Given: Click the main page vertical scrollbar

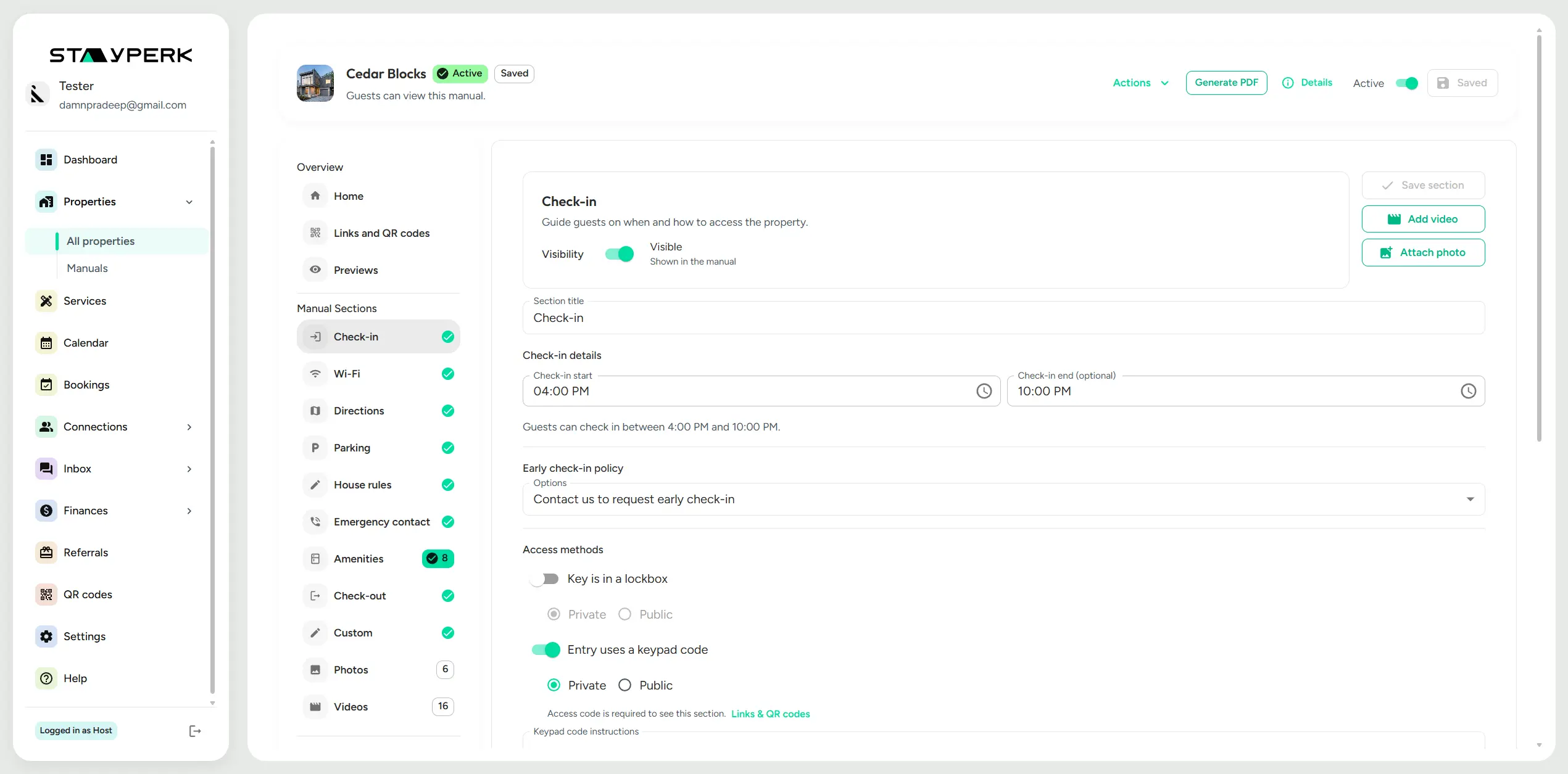Looking at the screenshot, I should point(1539,237).
